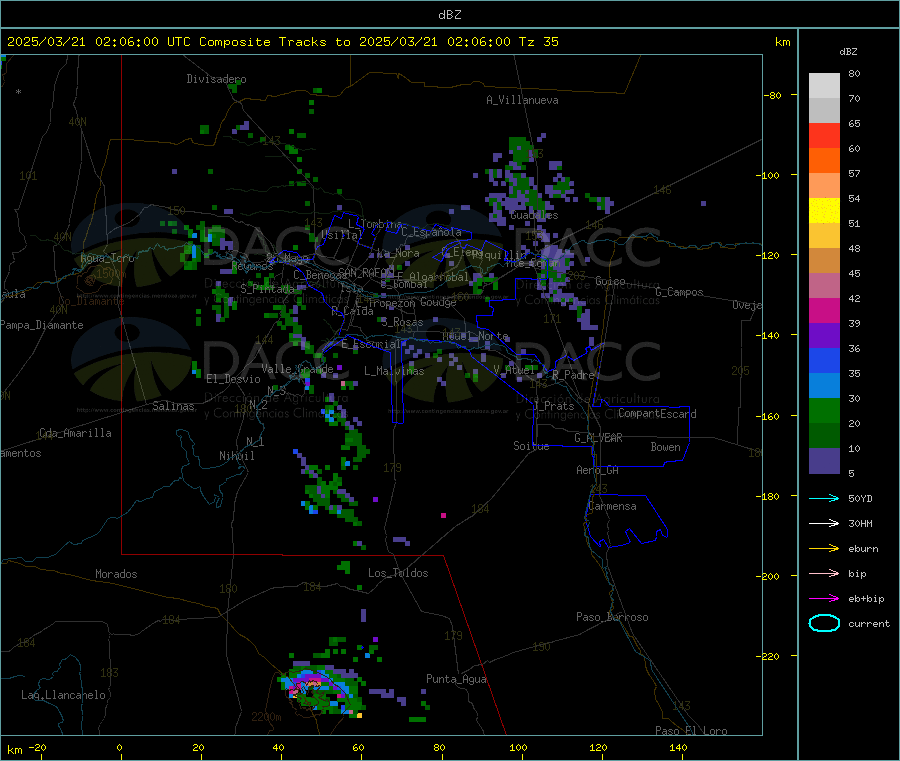Image resolution: width=900 pixels, height=761 pixels.
Task: Click the Lag.Llancanelo map label
Action: click(64, 696)
